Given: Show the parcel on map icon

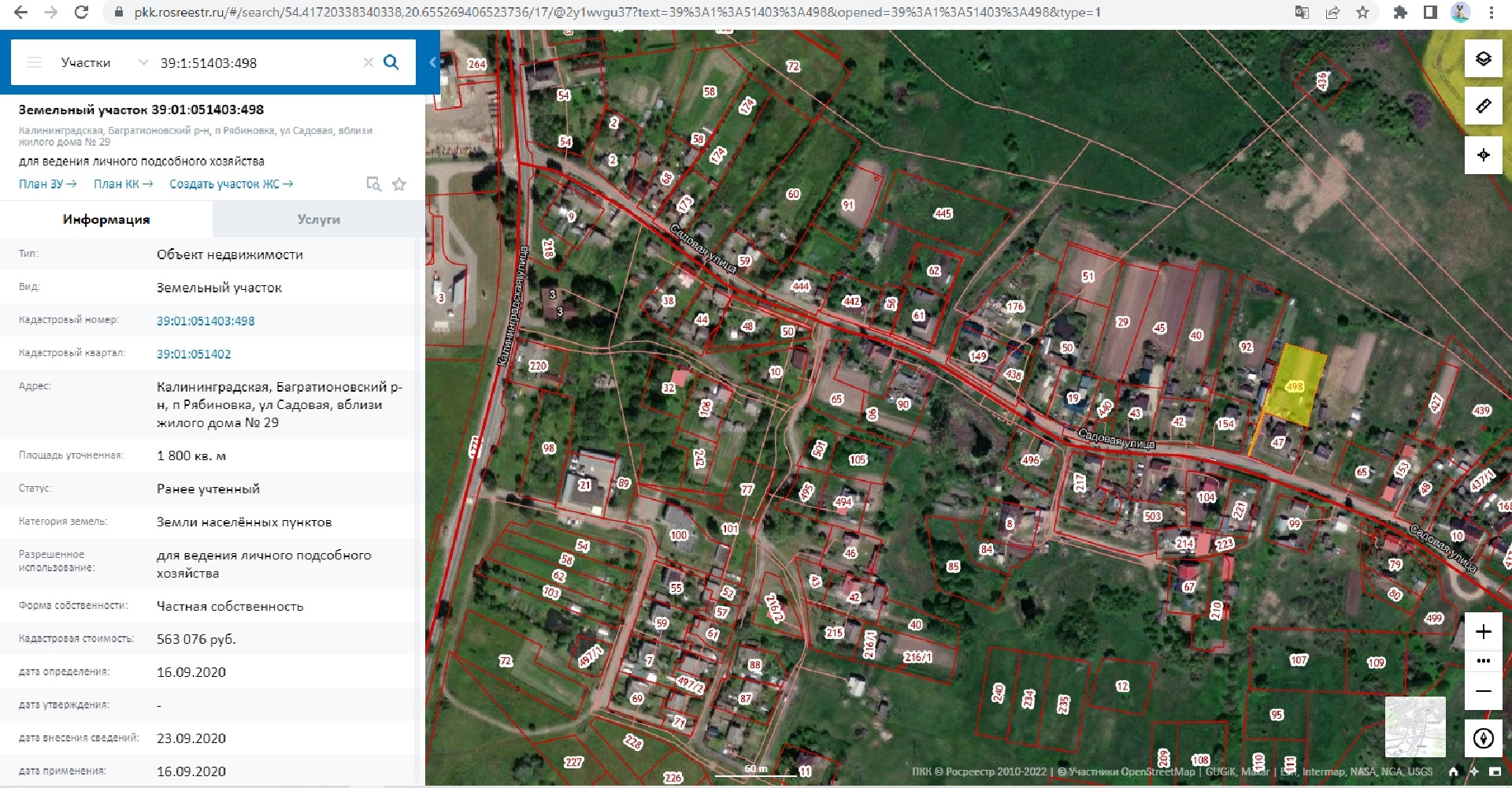Looking at the screenshot, I should point(374,184).
